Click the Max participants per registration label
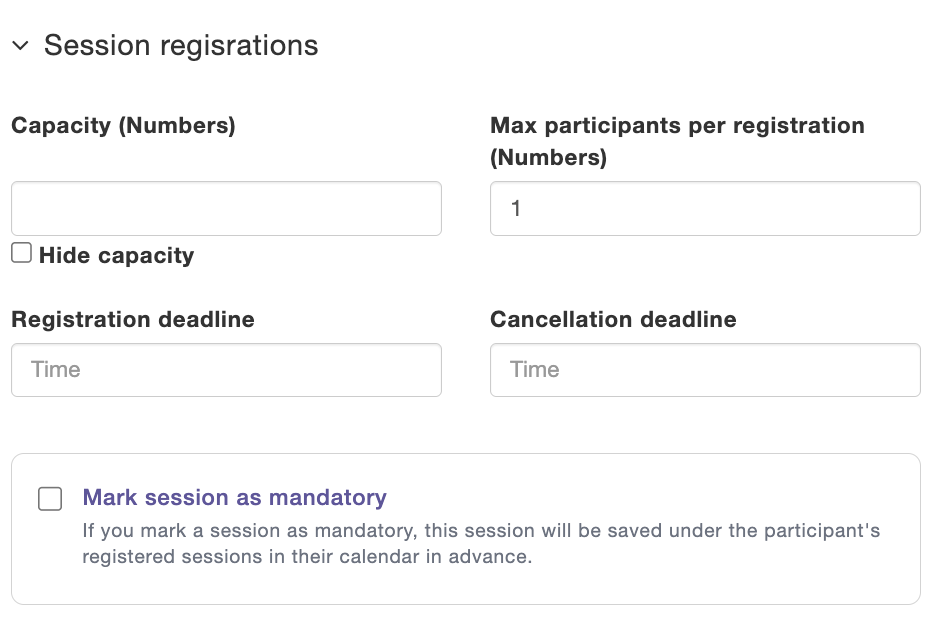Screen dimensions: 942x622 (x=677, y=141)
